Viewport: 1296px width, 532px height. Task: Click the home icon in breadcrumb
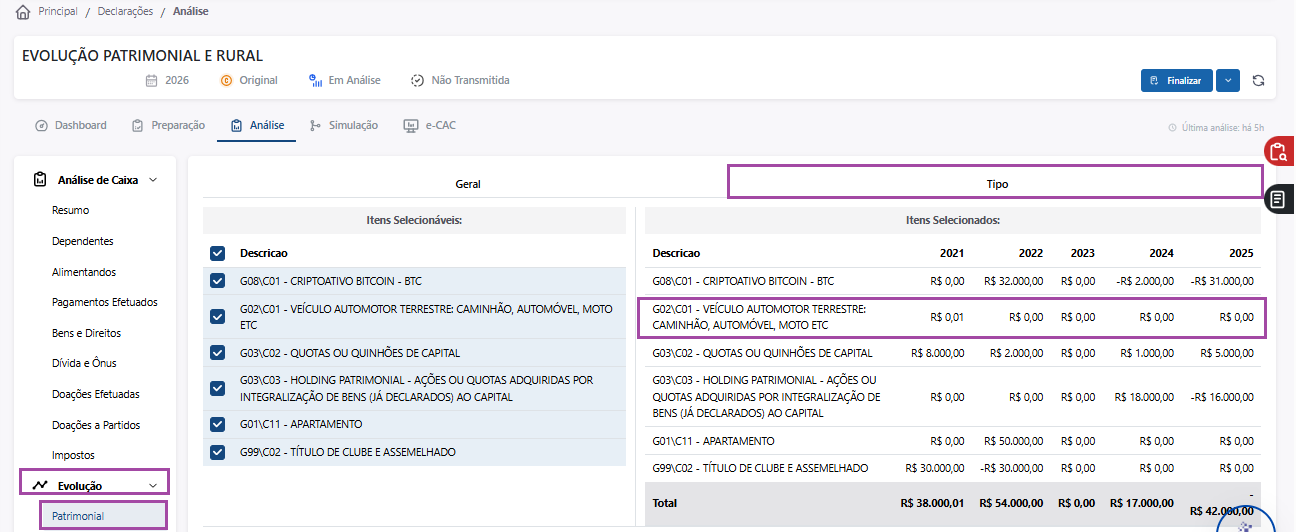pos(23,12)
